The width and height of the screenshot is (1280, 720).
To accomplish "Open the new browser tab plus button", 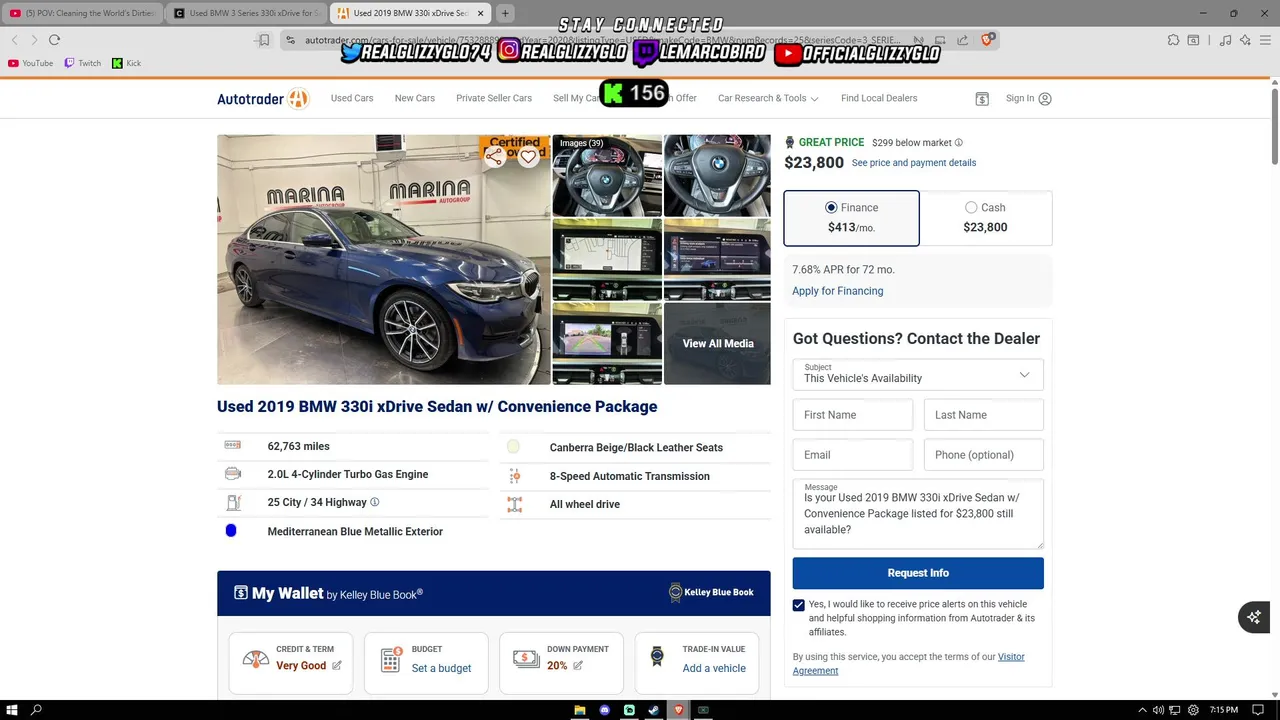I will pos(505,13).
